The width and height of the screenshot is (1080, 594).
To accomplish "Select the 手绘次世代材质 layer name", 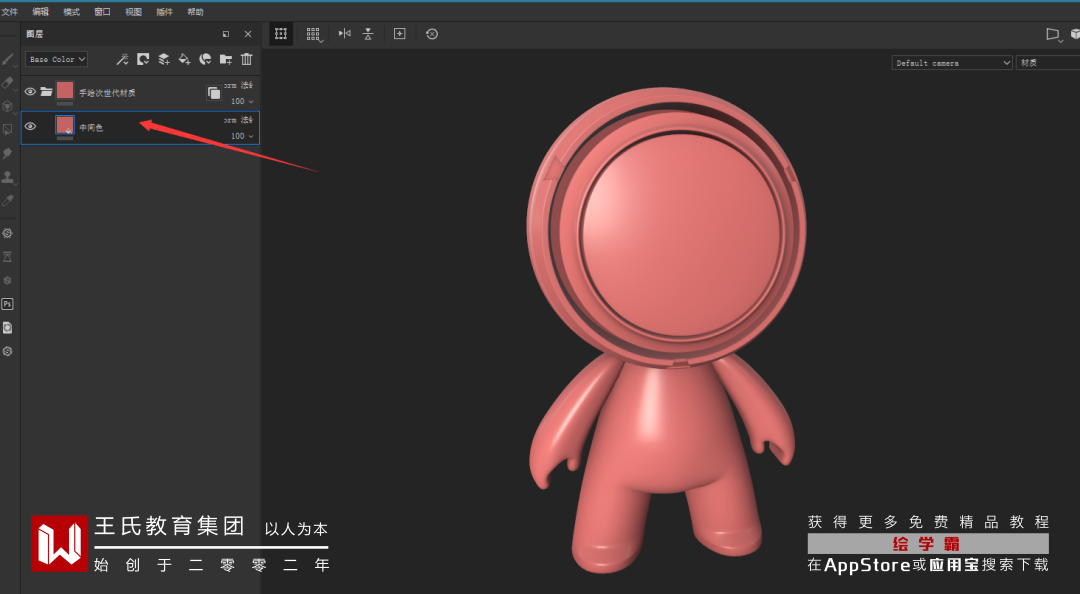I will click(107, 93).
